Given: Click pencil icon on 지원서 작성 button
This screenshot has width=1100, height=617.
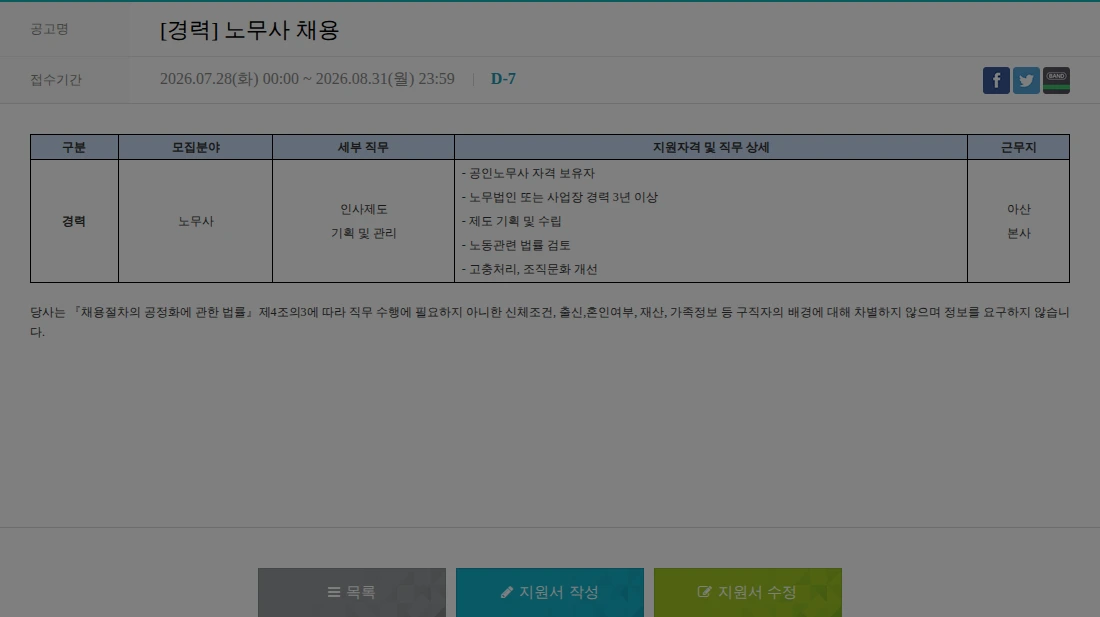Looking at the screenshot, I should tap(507, 592).
